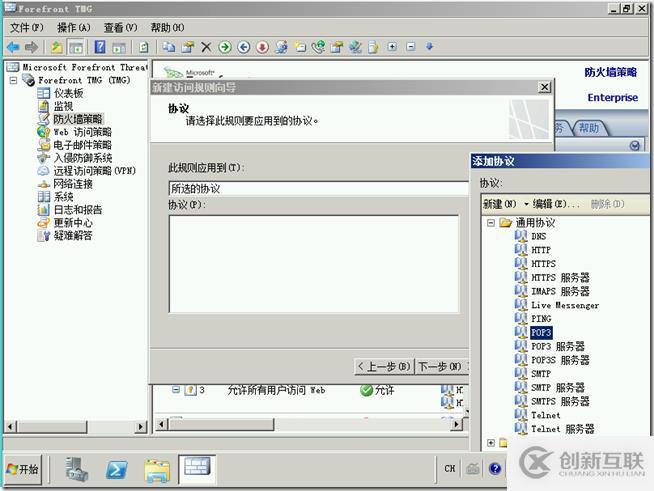Select 防火墙策略 in the console tree
This screenshot has width=654, height=491.
click(78, 119)
